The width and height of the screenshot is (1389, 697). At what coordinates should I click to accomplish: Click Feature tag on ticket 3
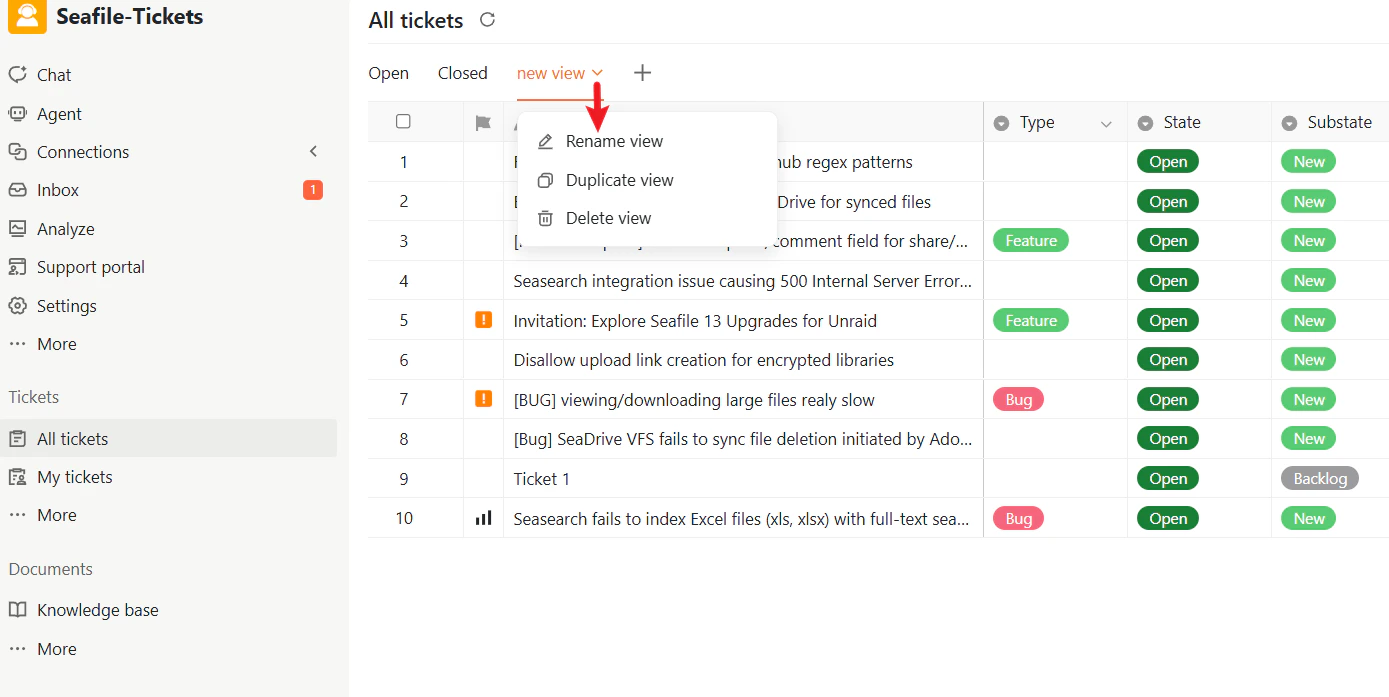point(1031,241)
